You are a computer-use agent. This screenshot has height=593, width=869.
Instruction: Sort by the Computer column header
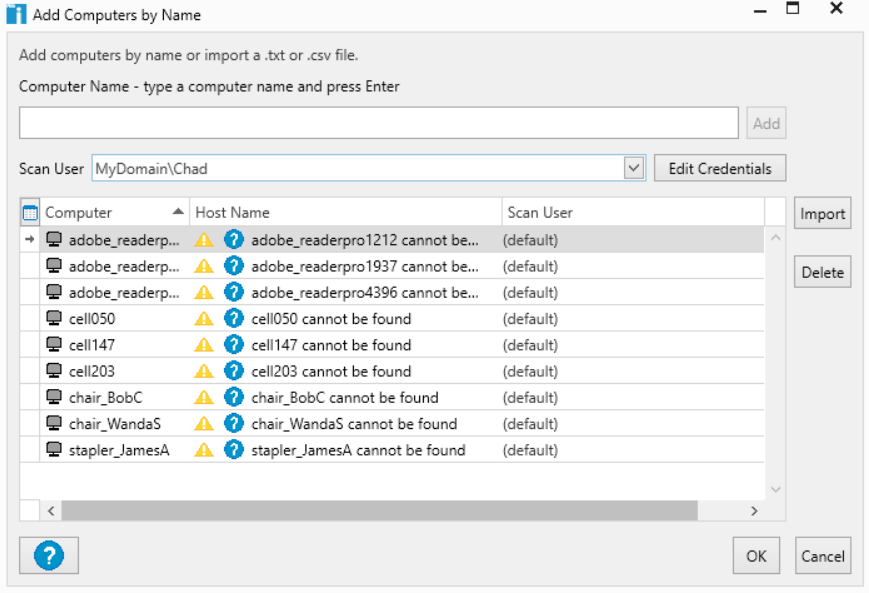click(x=115, y=212)
